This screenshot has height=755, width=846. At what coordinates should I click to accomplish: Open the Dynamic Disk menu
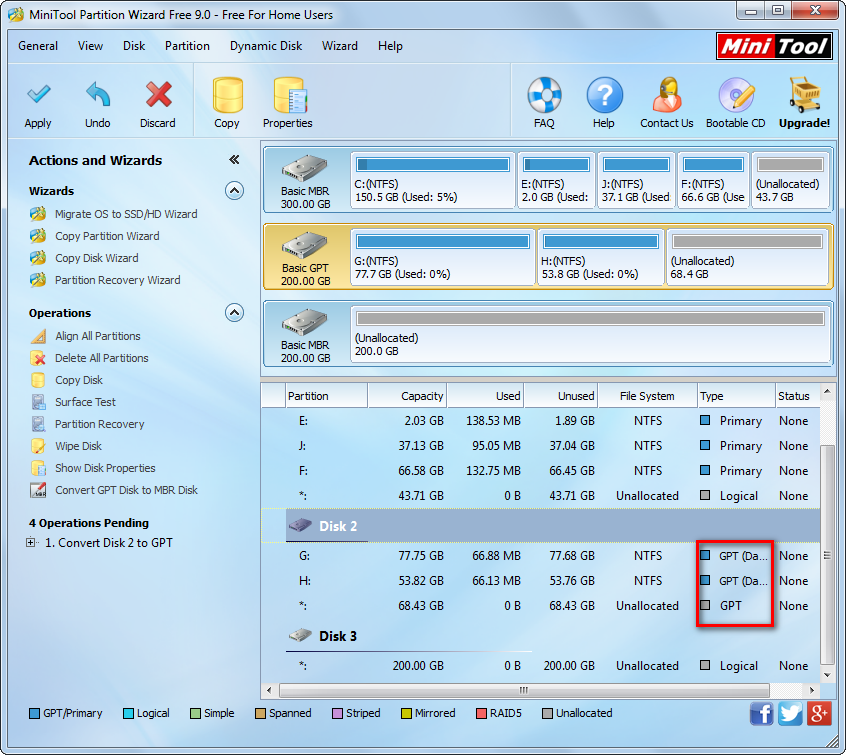265,46
